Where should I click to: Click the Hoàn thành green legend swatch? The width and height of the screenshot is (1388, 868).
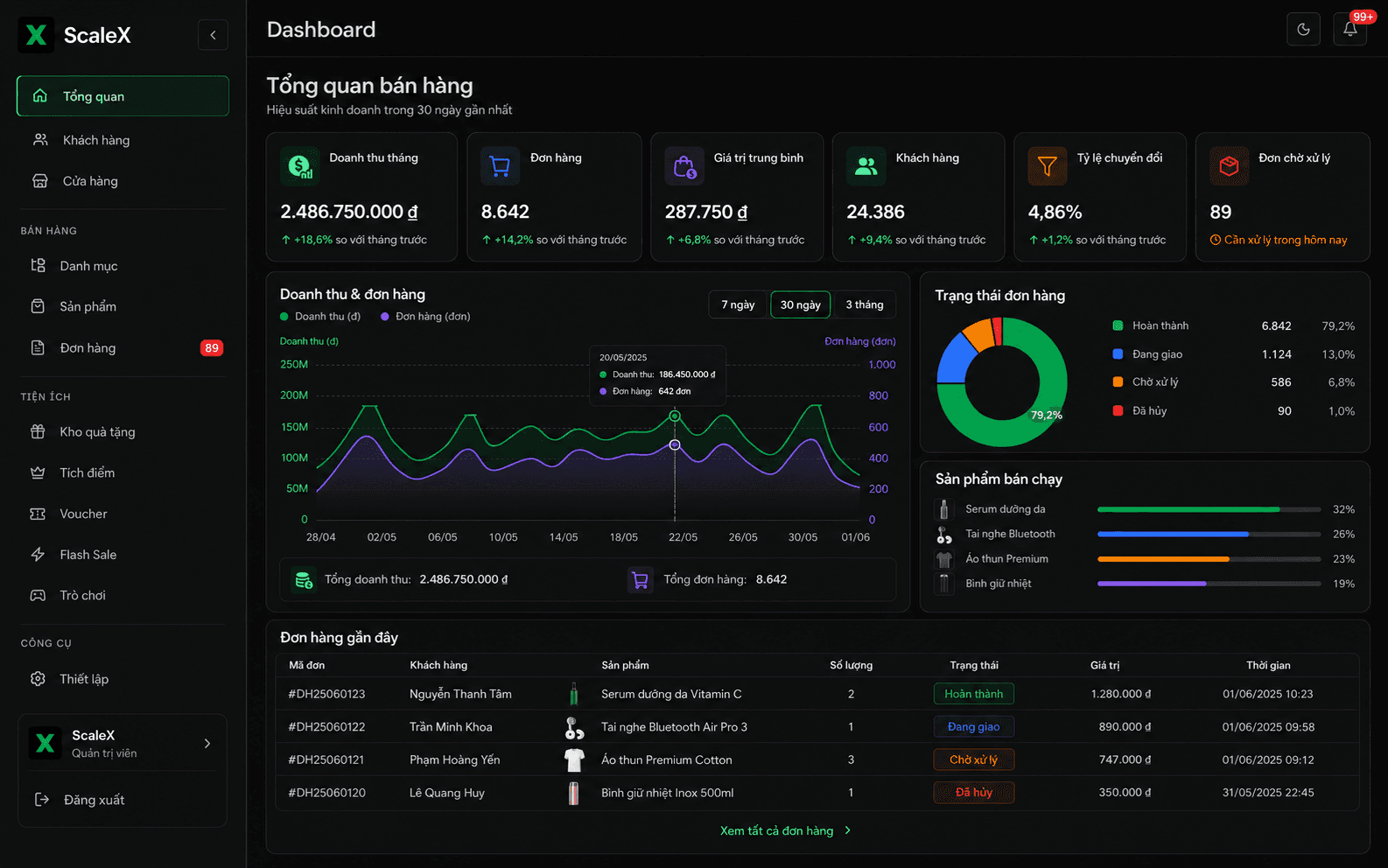pos(1118,325)
